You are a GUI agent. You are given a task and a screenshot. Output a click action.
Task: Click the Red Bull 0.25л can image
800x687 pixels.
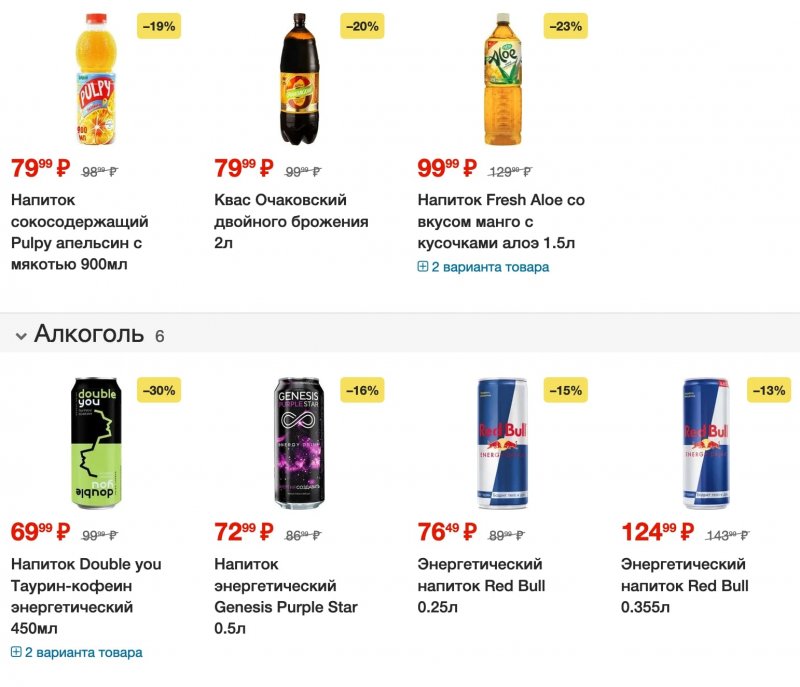502,443
